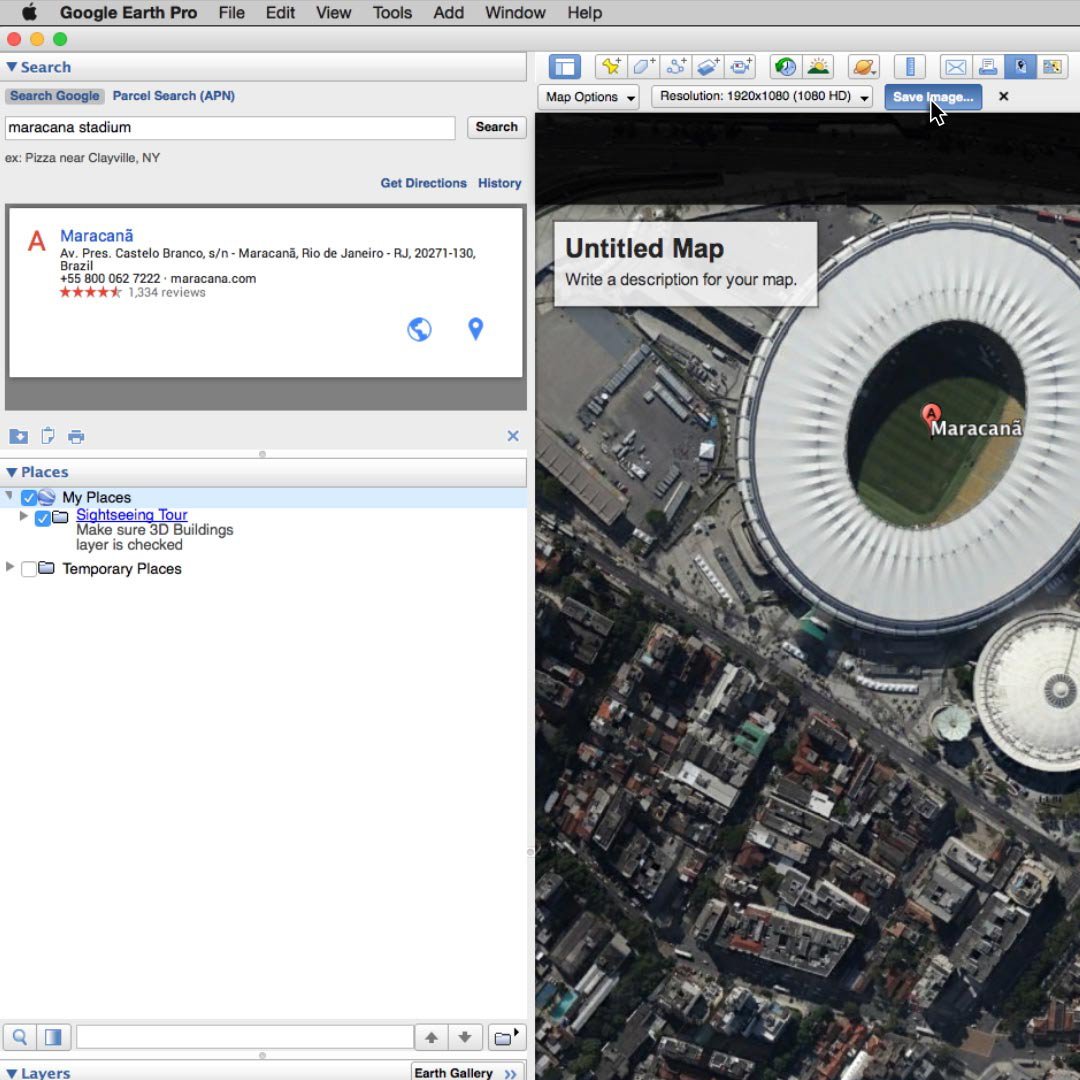Show historical imagery clock icon
This screenshot has height=1080, width=1080.
785,67
